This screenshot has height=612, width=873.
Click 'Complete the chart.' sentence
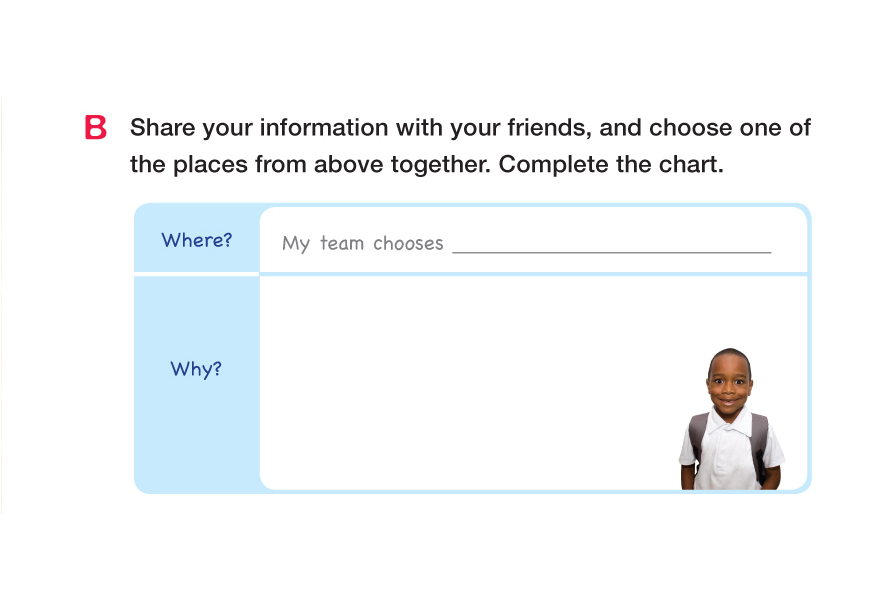610,165
